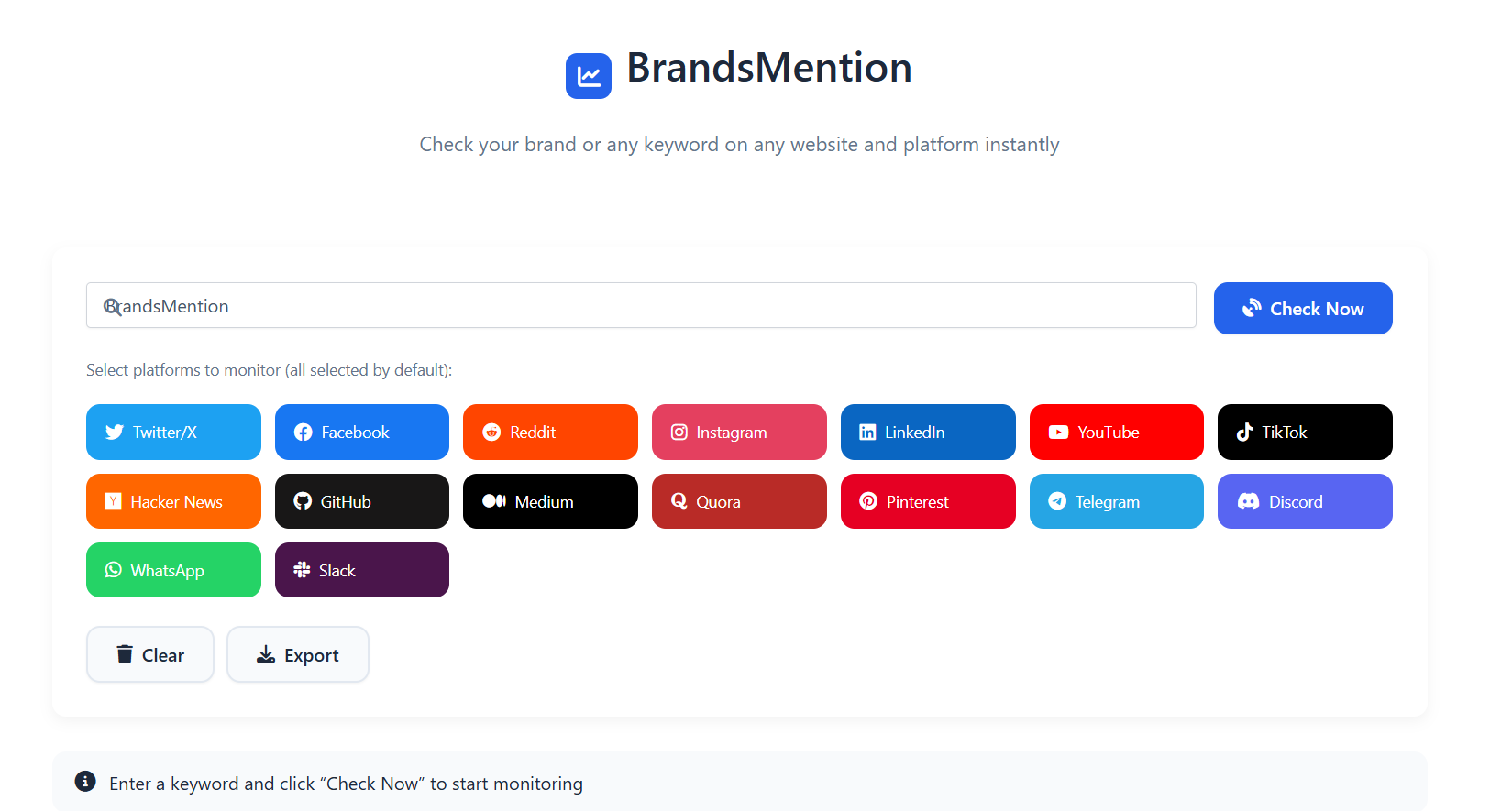Deselect the Pinterest platform
1512x811 pixels.
pyautogui.click(x=927, y=501)
